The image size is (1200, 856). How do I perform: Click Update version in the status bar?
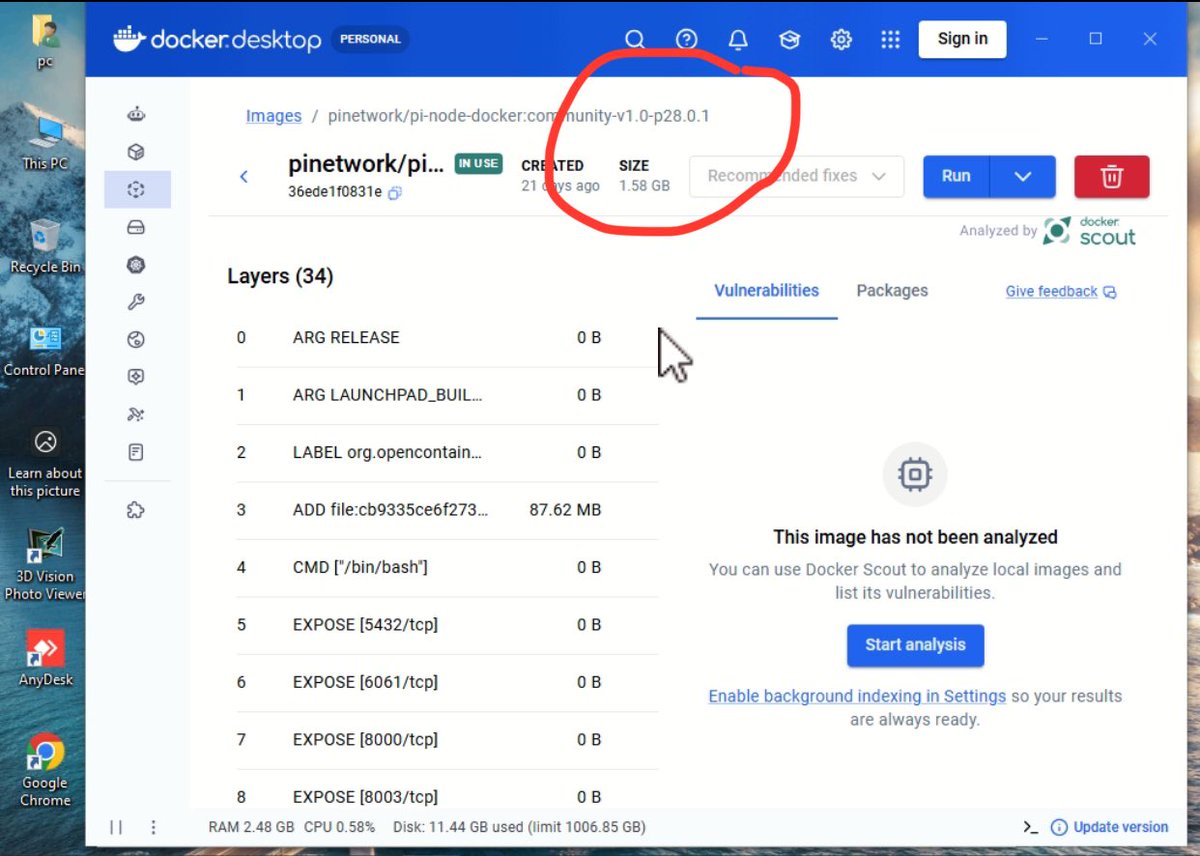(x=1110, y=827)
